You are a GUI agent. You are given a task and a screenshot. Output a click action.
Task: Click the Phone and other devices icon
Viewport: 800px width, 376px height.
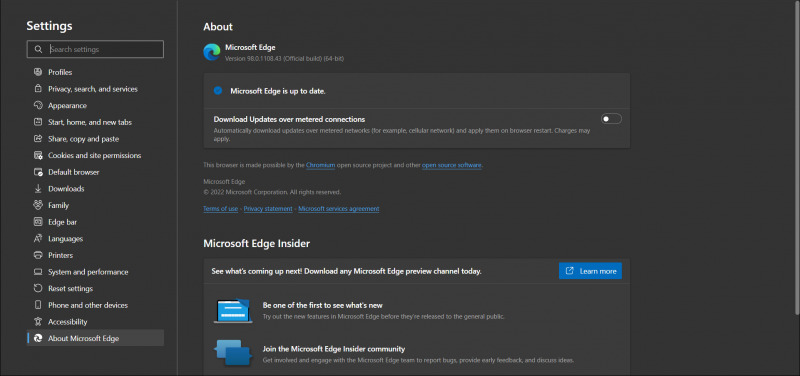tap(38, 305)
